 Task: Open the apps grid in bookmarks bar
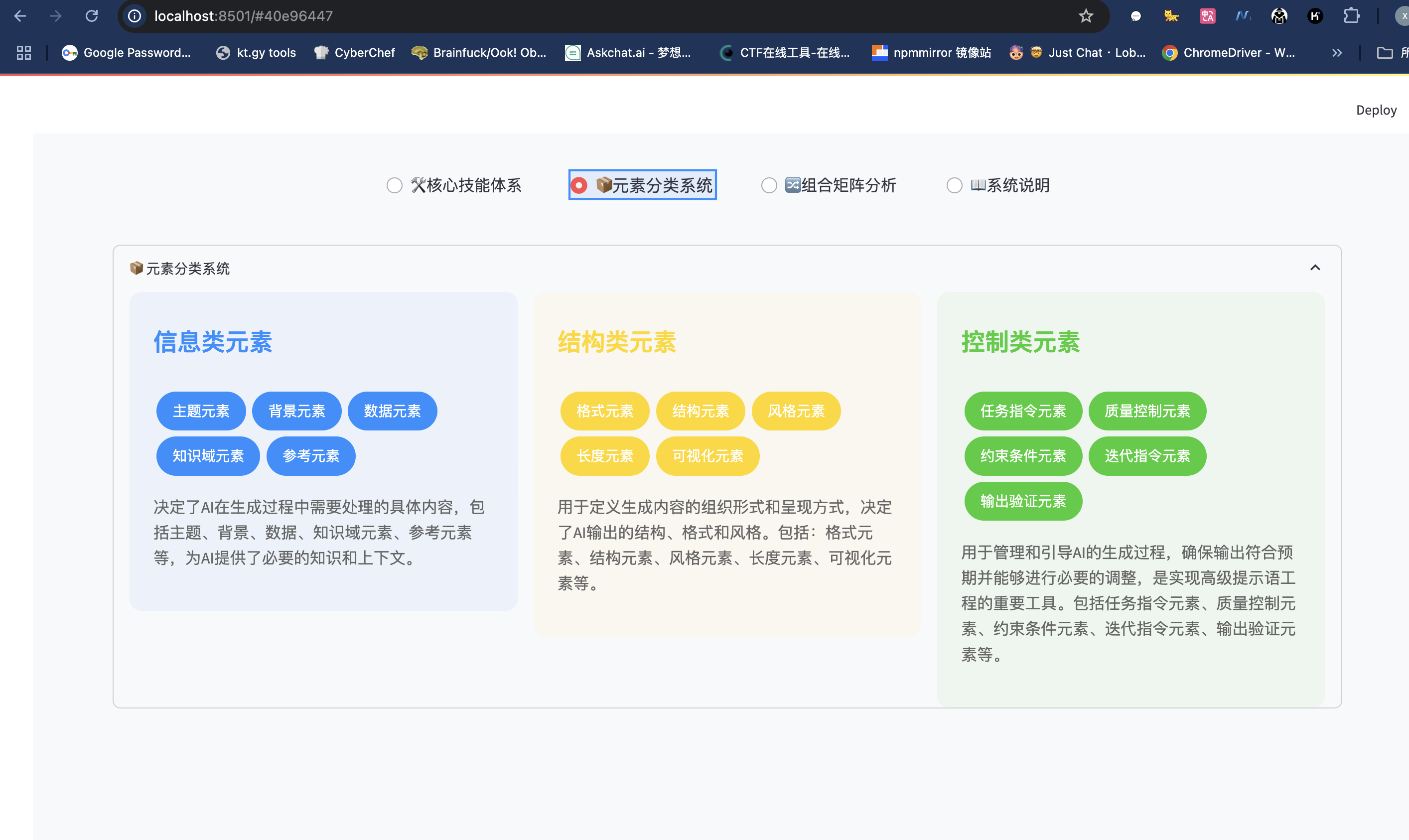(24, 53)
